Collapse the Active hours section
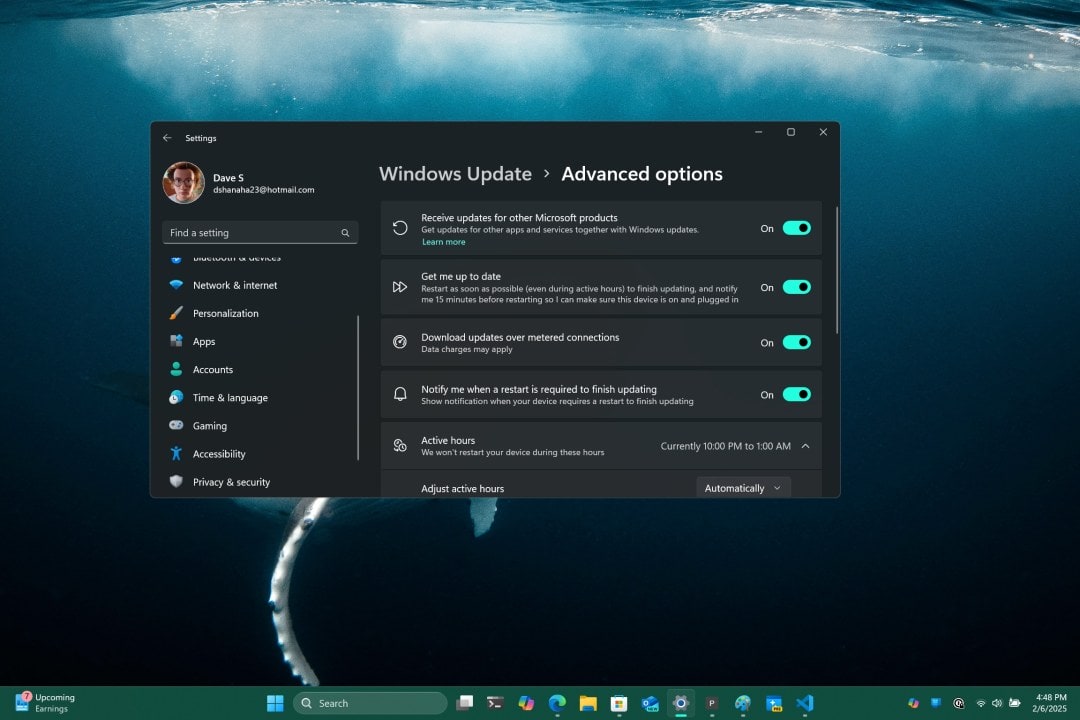Screen dimensions: 1080x720 [x=806, y=446]
